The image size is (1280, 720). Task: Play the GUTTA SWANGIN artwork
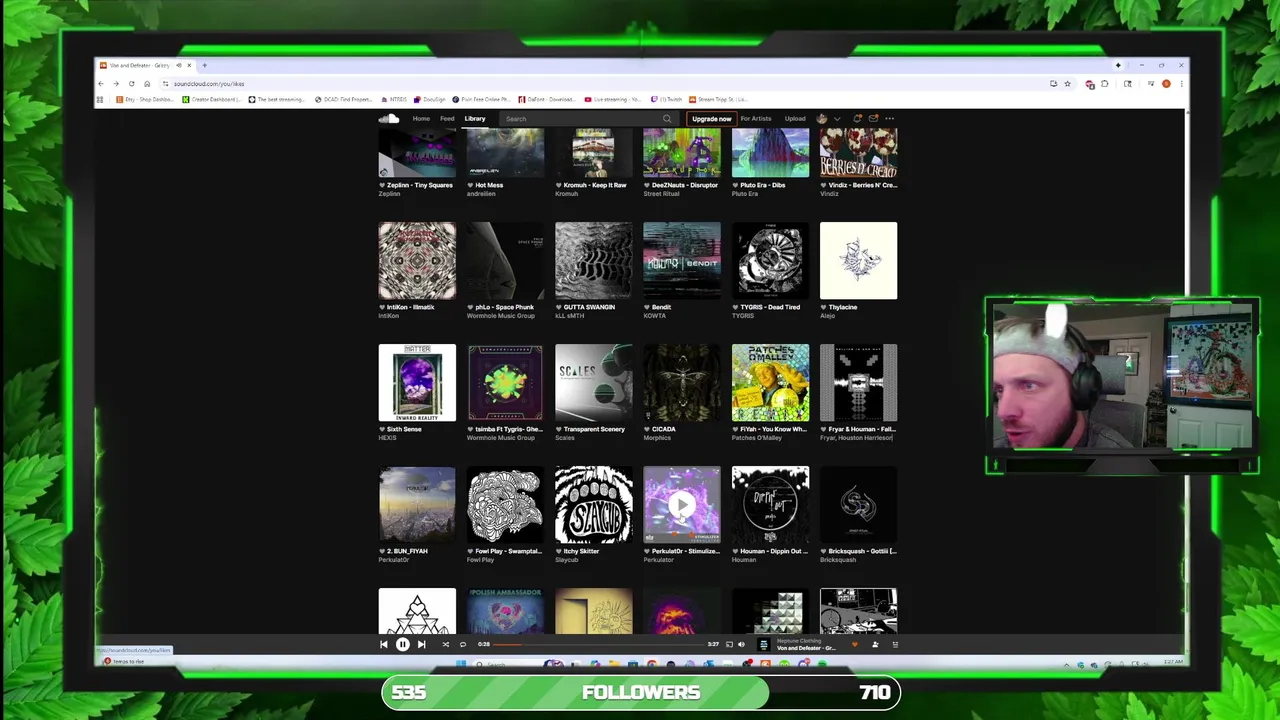pos(594,260)
